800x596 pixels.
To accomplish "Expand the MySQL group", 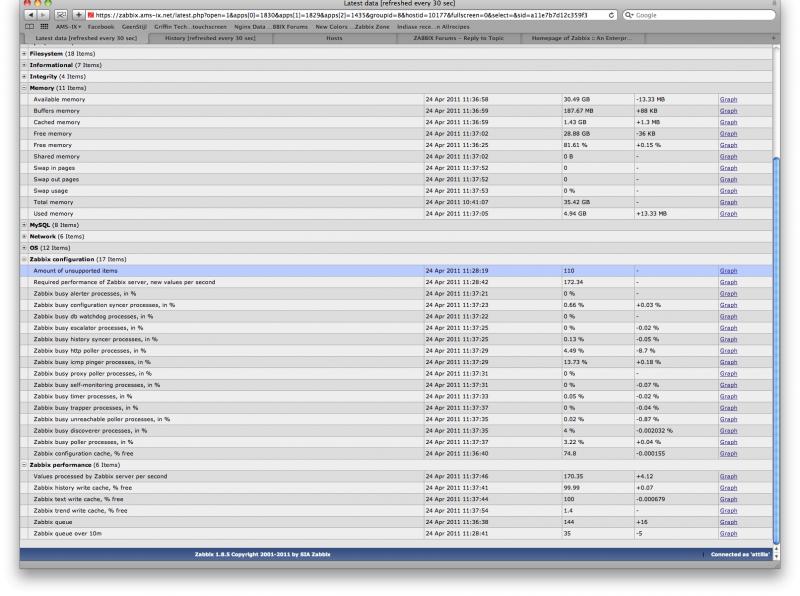I will [x=24, y=225].
